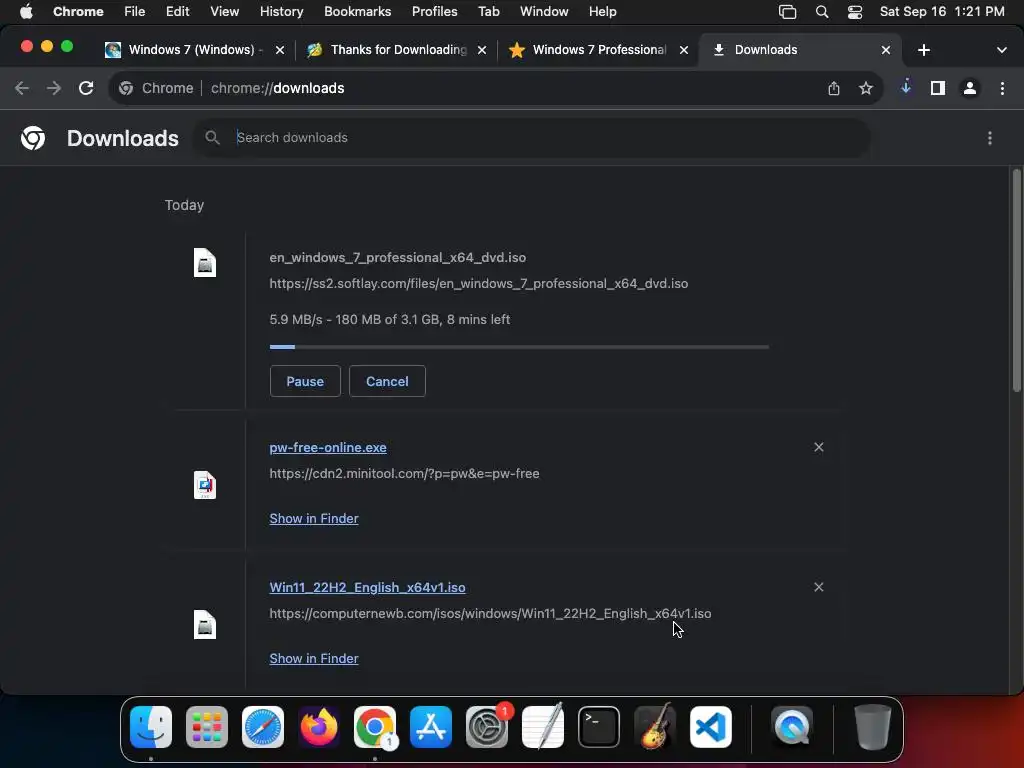Launch Visual Studio Code from the dock
The height and width of the screenshot is (768, 1024).
[x=711, y=727]
